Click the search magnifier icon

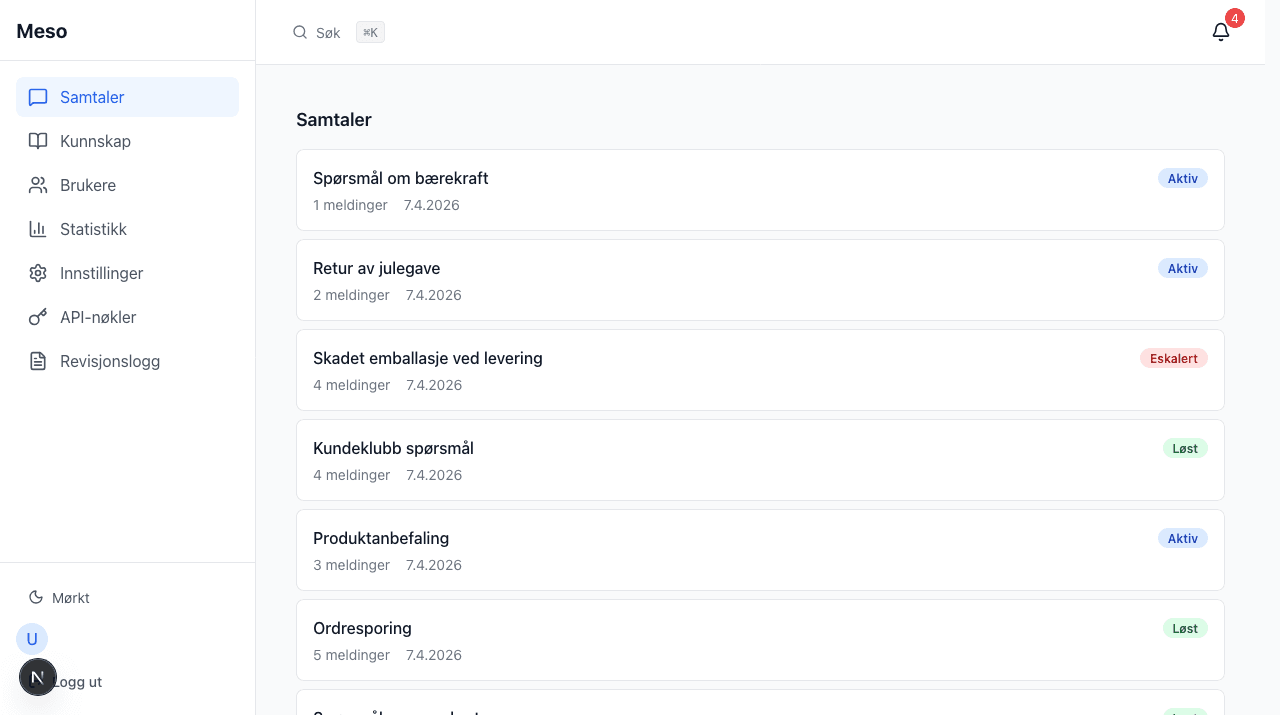(300, 32)
